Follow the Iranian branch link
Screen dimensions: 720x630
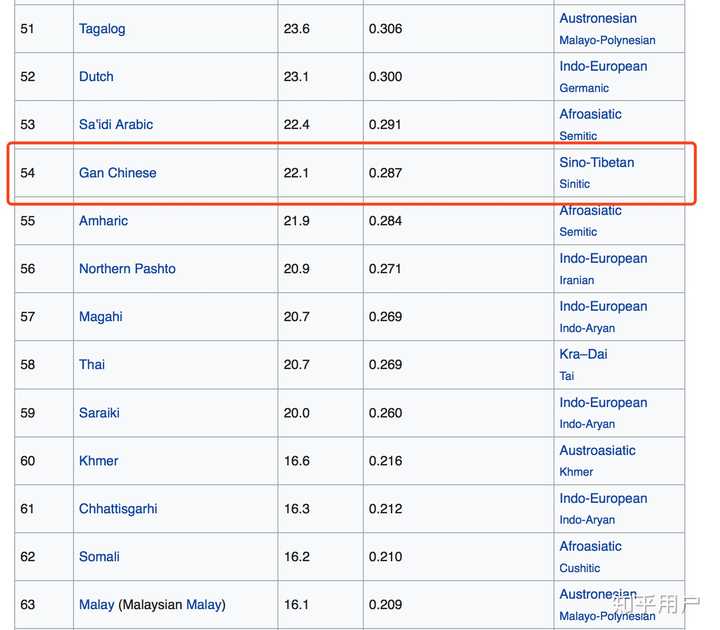pos(577,280)
